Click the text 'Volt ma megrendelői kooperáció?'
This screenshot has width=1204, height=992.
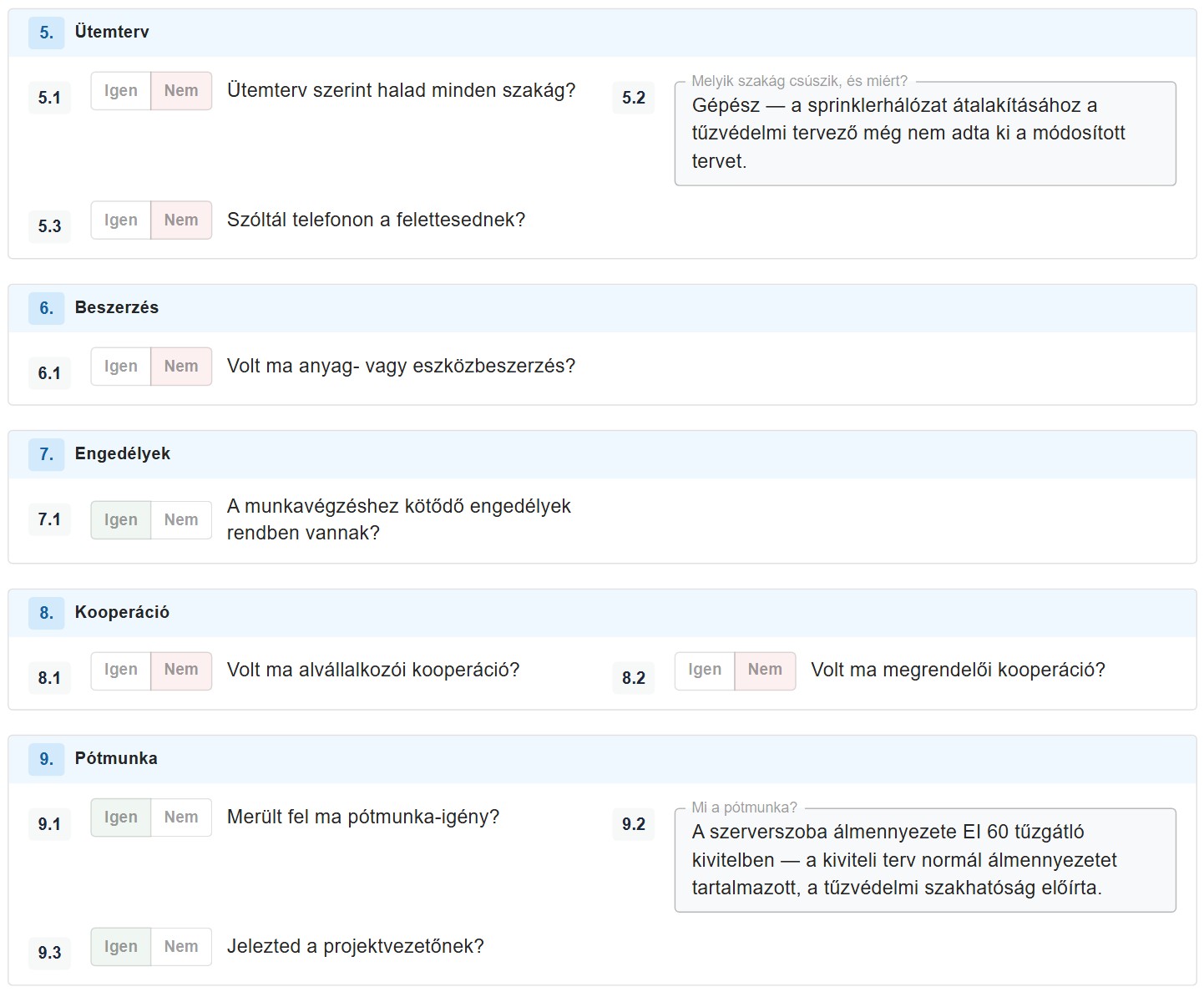pyautogui.click(x=959, y=671)
